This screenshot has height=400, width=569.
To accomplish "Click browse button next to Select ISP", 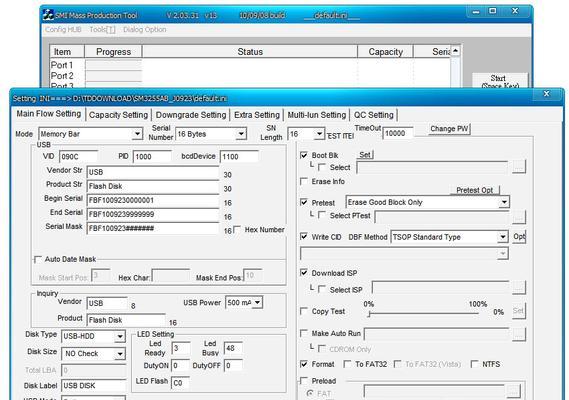I will 519,287.
